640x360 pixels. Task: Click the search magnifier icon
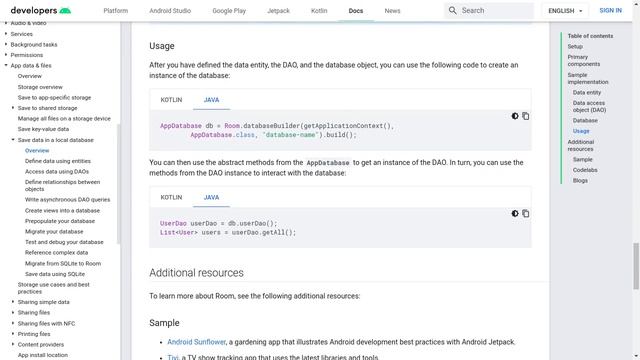click(x=453, y=11)
